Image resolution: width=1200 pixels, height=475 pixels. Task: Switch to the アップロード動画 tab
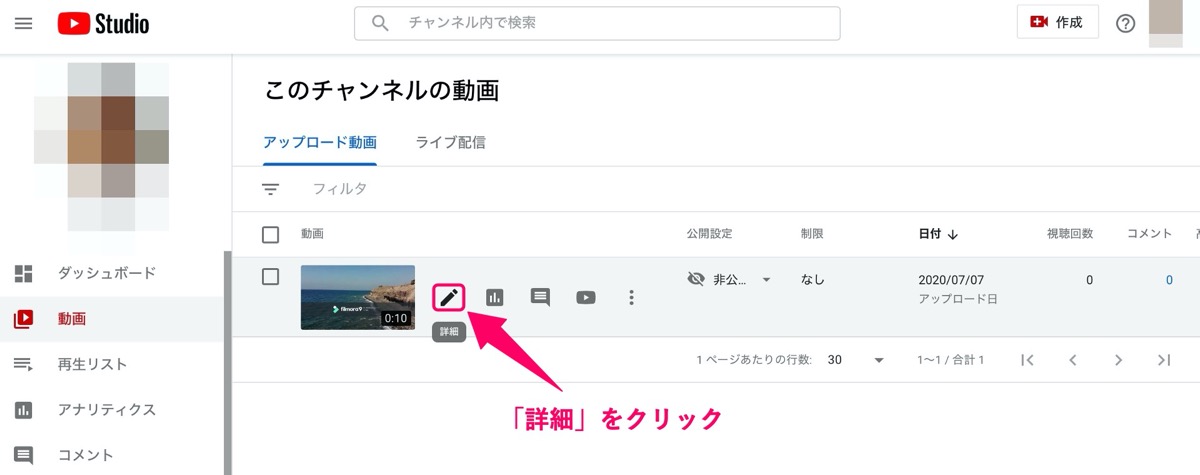pyautogui.click(x=320, y=142)
